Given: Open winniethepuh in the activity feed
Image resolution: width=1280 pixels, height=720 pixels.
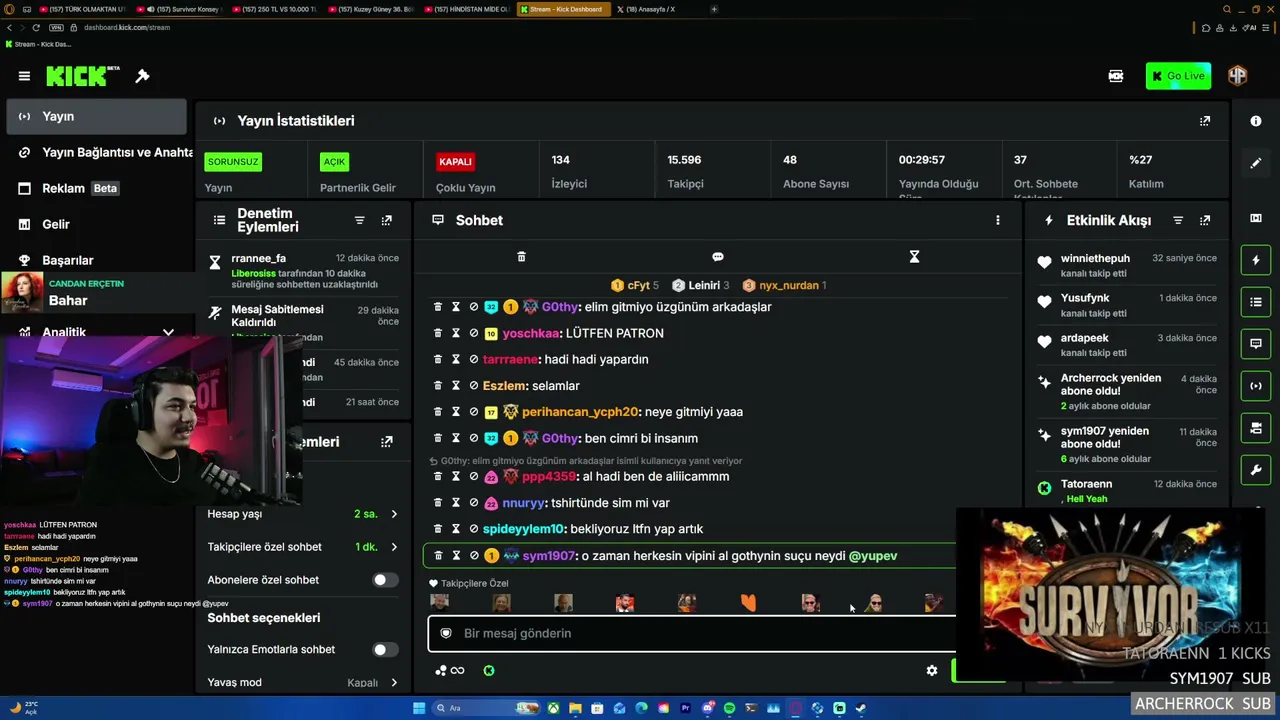Looking at the screenshot, I should (1095, 258).
